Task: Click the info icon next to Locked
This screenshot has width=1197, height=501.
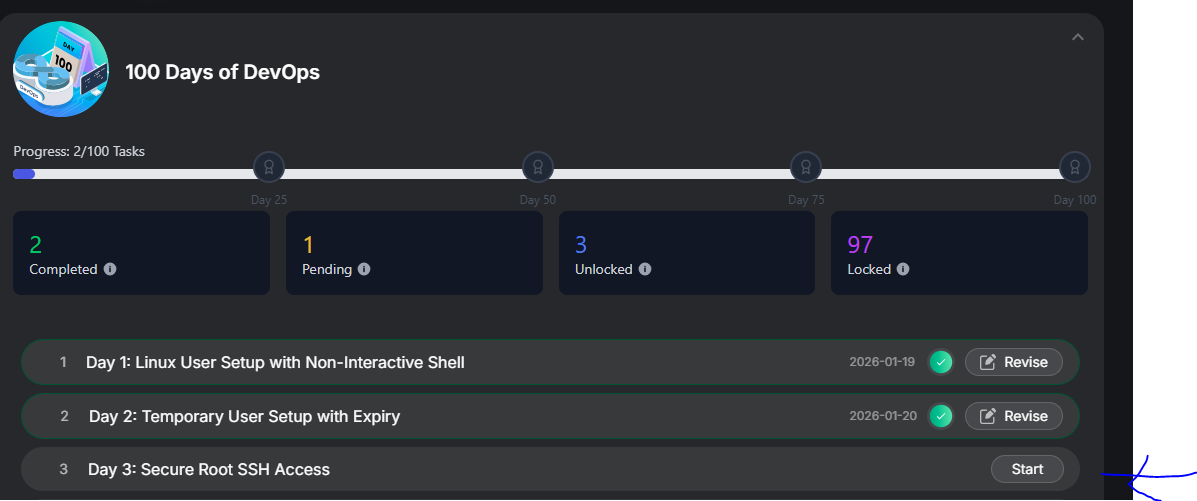Action: (x=903, y=269)
